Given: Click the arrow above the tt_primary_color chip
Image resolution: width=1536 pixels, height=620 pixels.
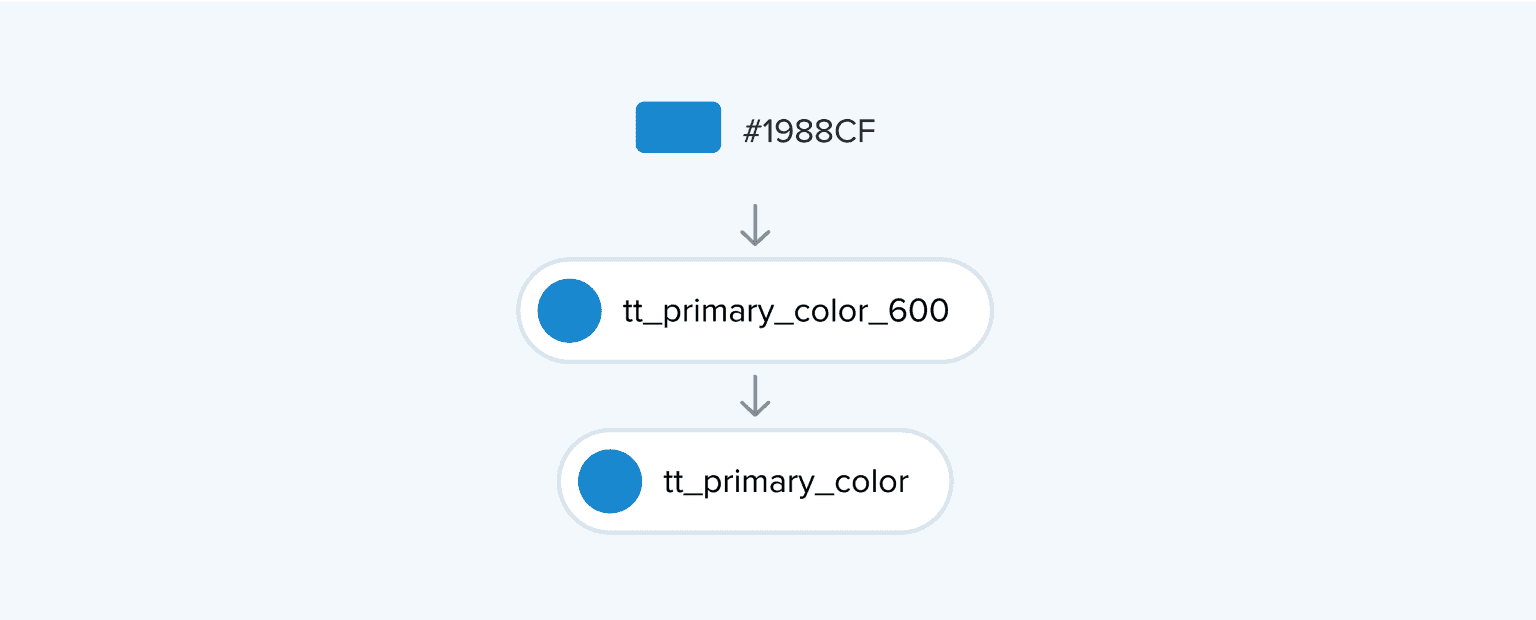Looking at the screenshot, I should tap(755, 396).
